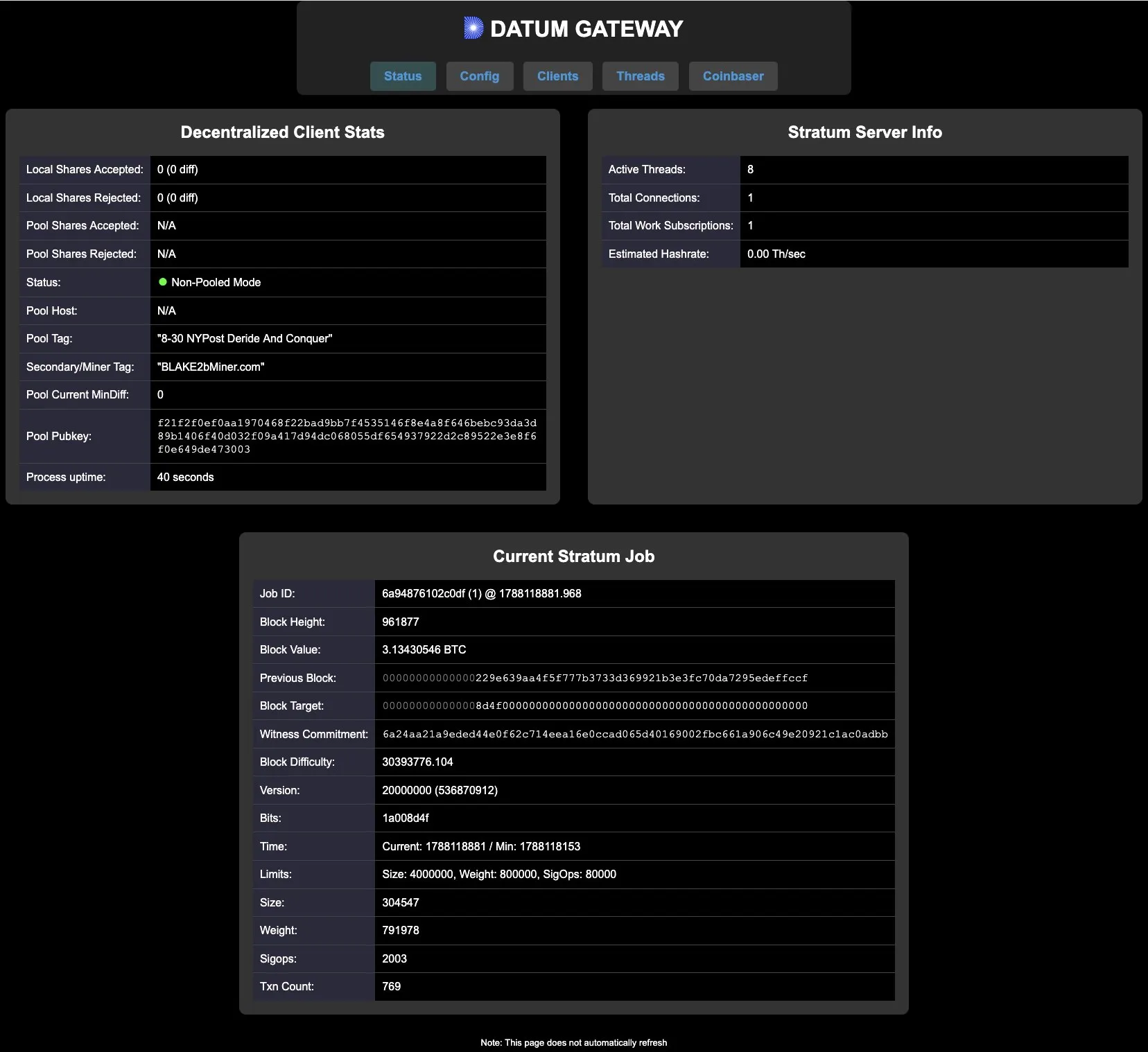Click the Size value 304547

(401, 902)
